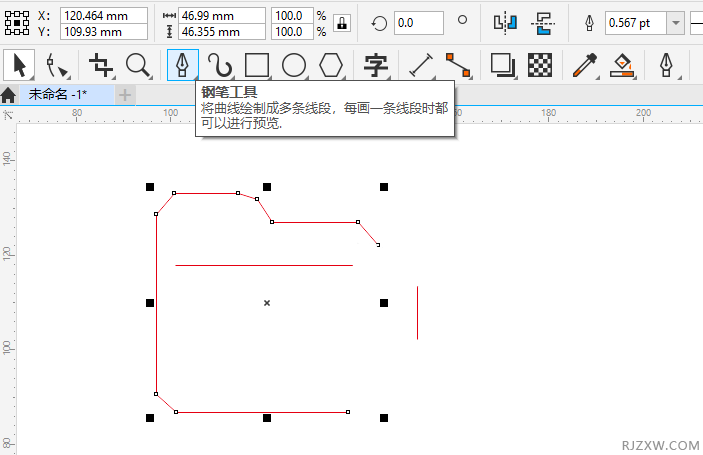Select the Connector line tool

pos(458,65)
